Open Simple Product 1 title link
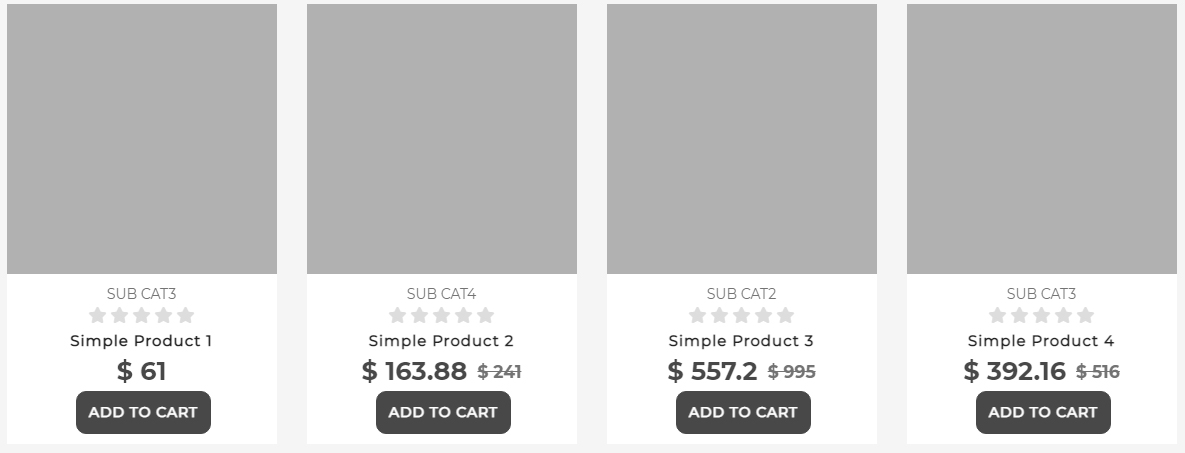 [141, 341]
